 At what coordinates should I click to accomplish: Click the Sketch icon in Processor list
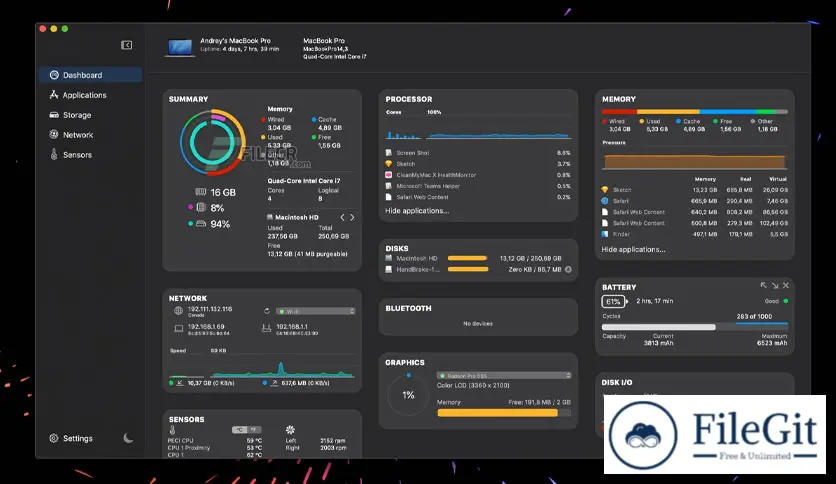[389, 164]
